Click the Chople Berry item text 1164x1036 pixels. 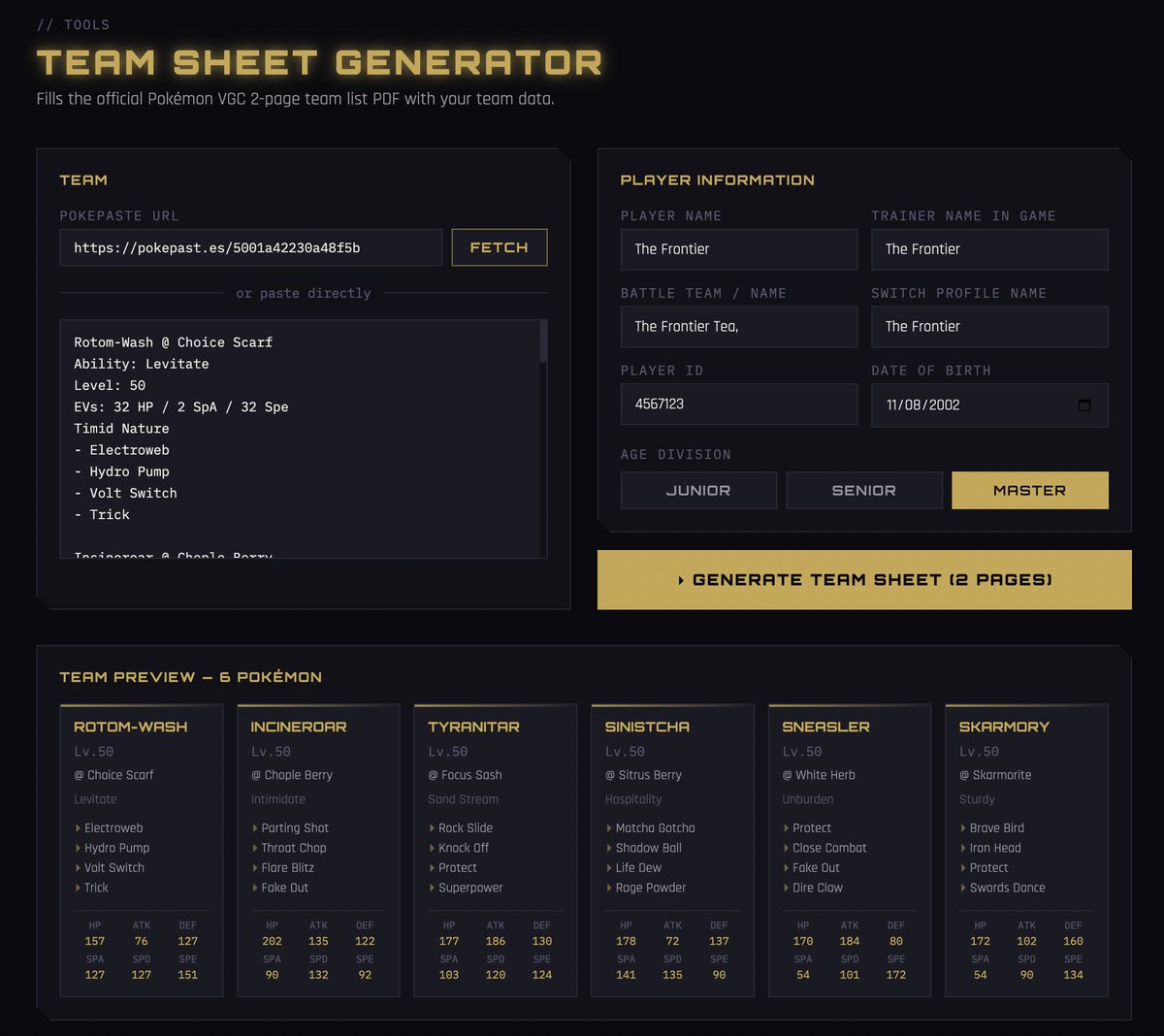click(292, 775)
